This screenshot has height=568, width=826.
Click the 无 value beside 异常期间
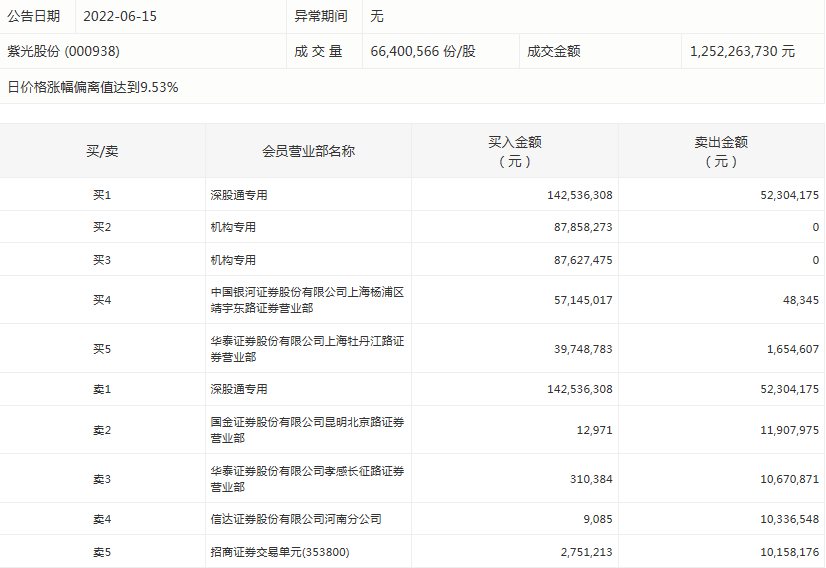coord(377,16)
